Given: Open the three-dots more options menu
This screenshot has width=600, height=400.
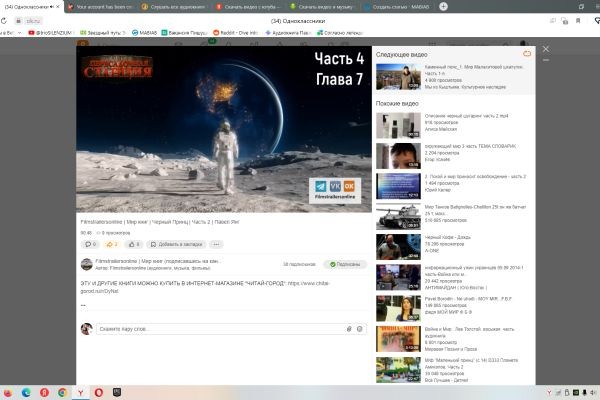Looking at the screenshot, I should (216, 244).
